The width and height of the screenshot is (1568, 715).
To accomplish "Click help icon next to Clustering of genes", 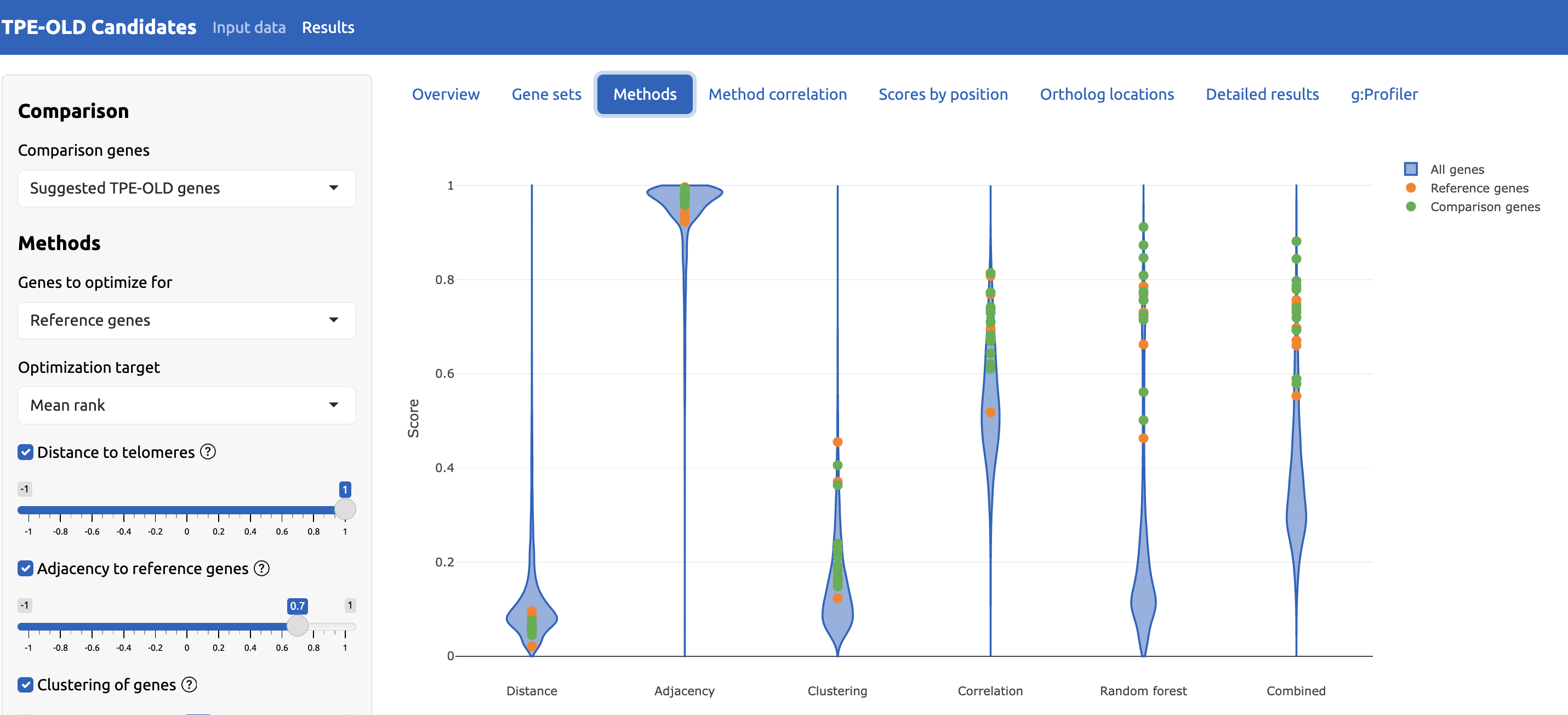I will (189, 684).
